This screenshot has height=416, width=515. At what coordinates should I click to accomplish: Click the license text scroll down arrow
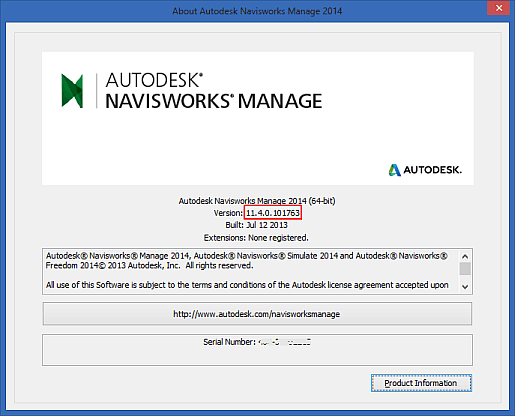coord(465,286)
